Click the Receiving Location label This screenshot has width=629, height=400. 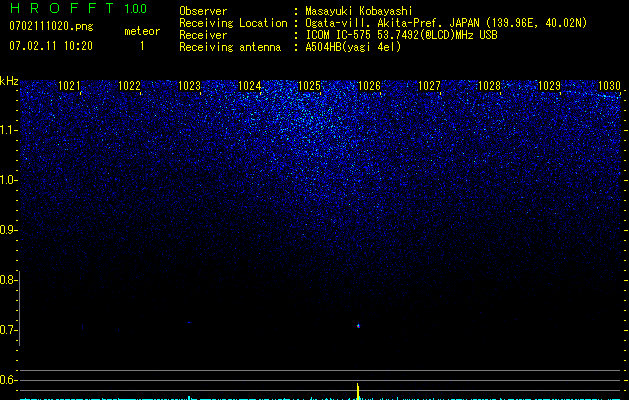point(233,23)
